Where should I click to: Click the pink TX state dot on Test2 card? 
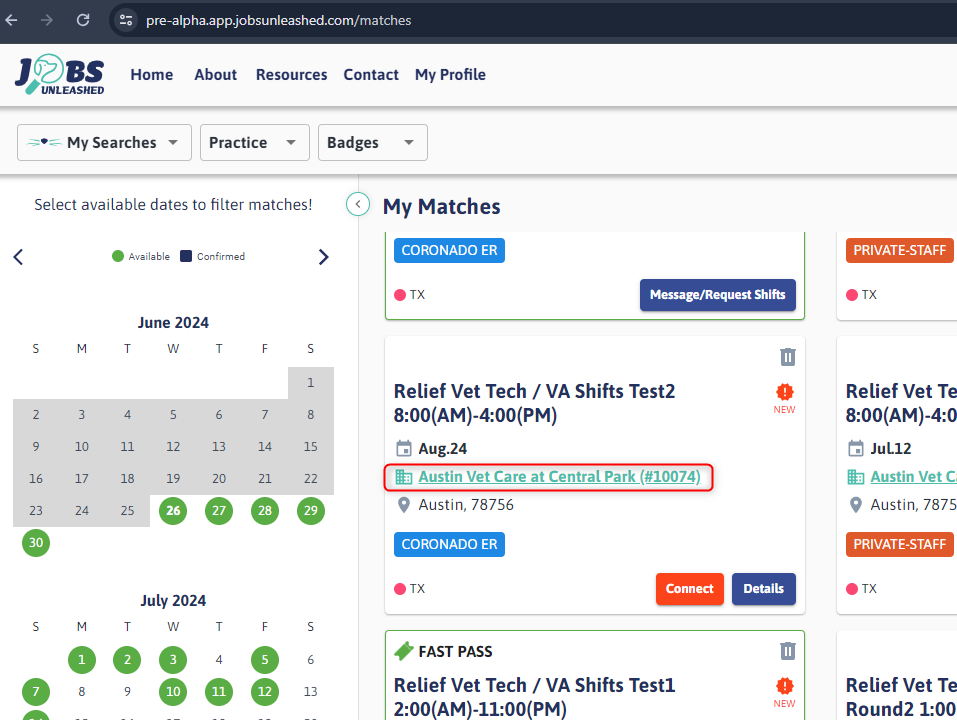pos(400,589)
